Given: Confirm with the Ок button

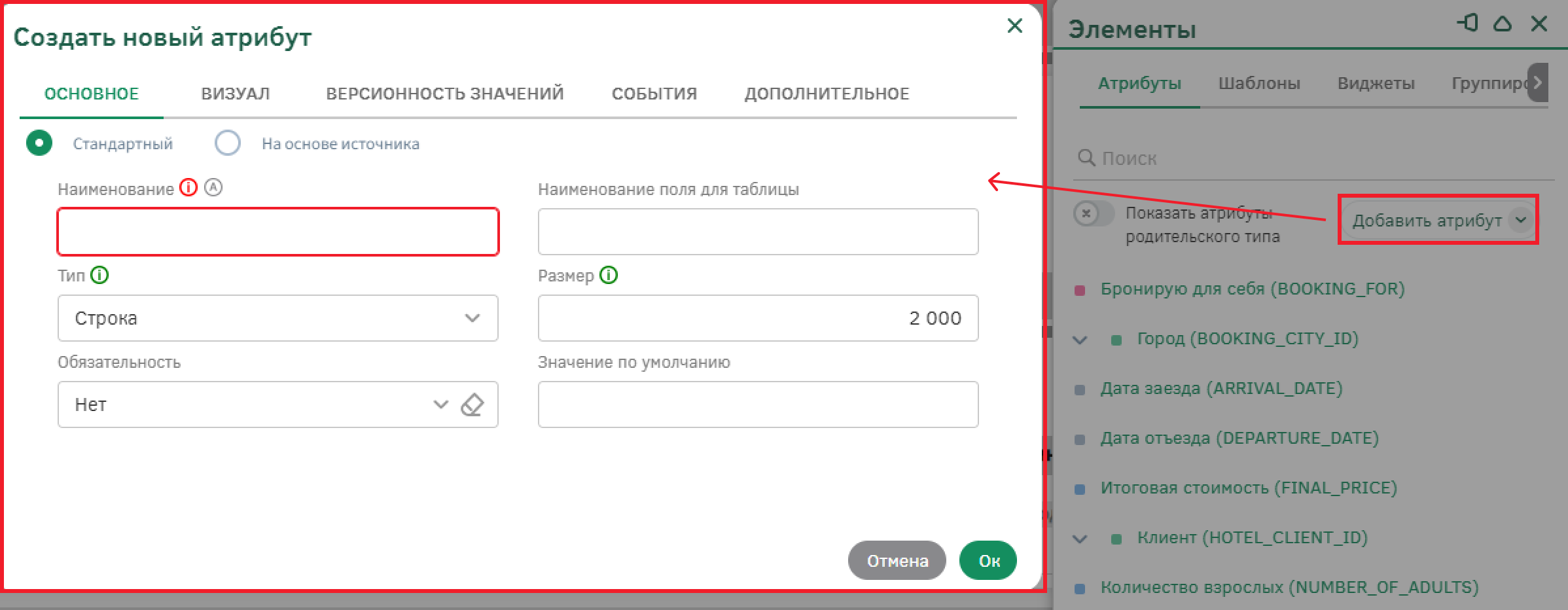Looking at the screenshot, I should click(x=988, y=560).
